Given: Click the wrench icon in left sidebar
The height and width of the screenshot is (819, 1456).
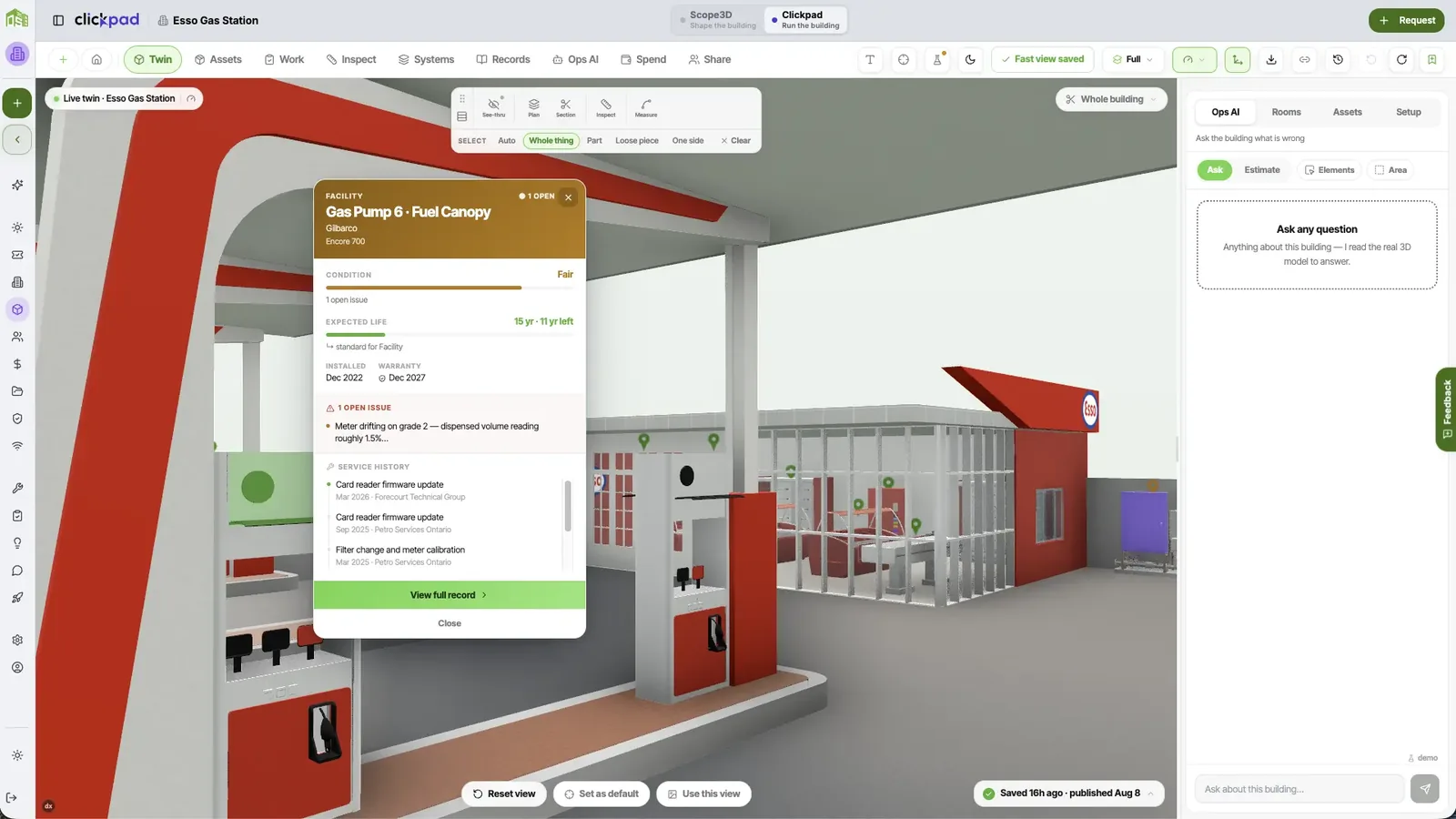Looking at the screenshot, I should [x=17, y=489].
